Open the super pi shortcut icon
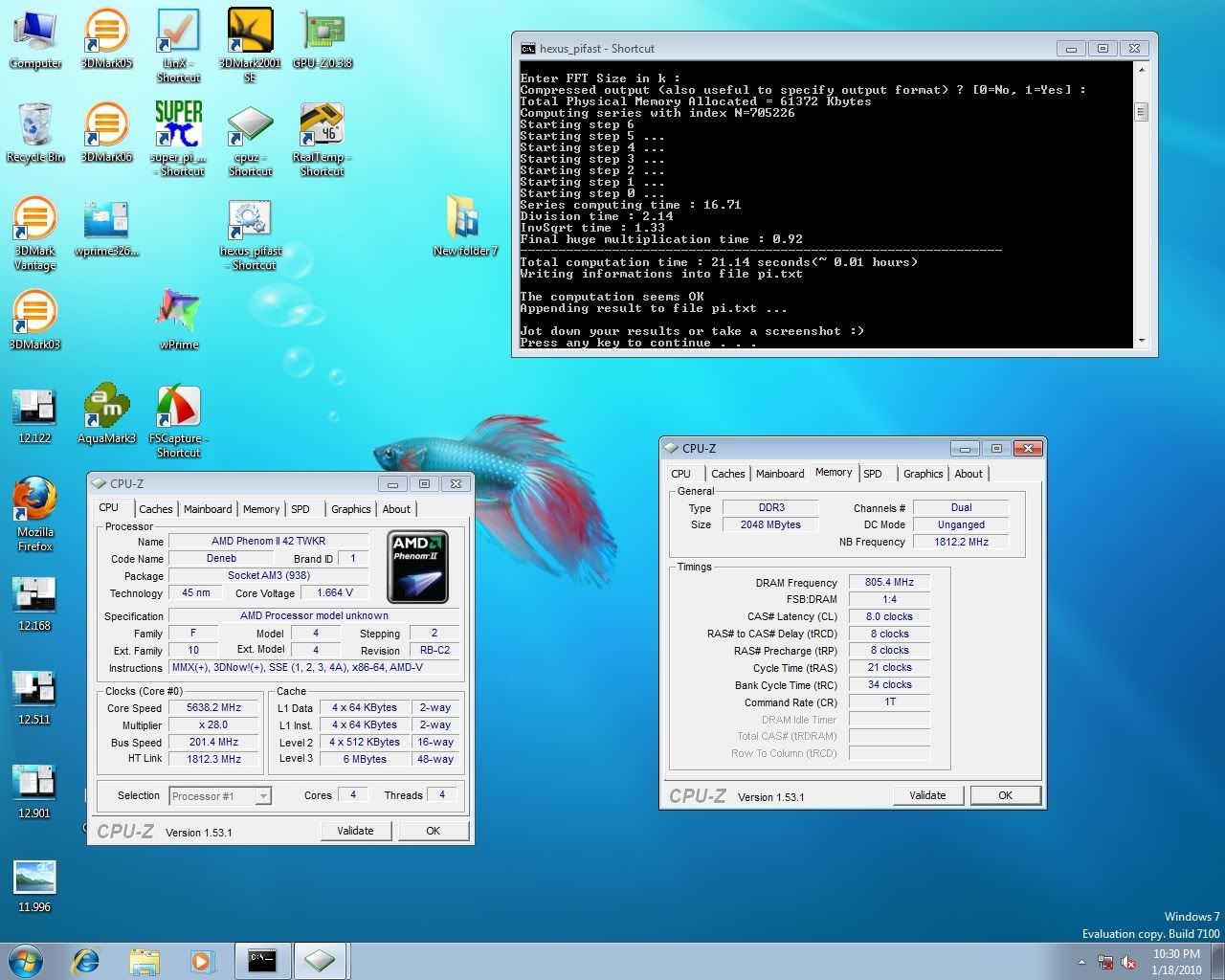Screen dimensions: 1225x980 pyautogui.click(x=178, y=139)
